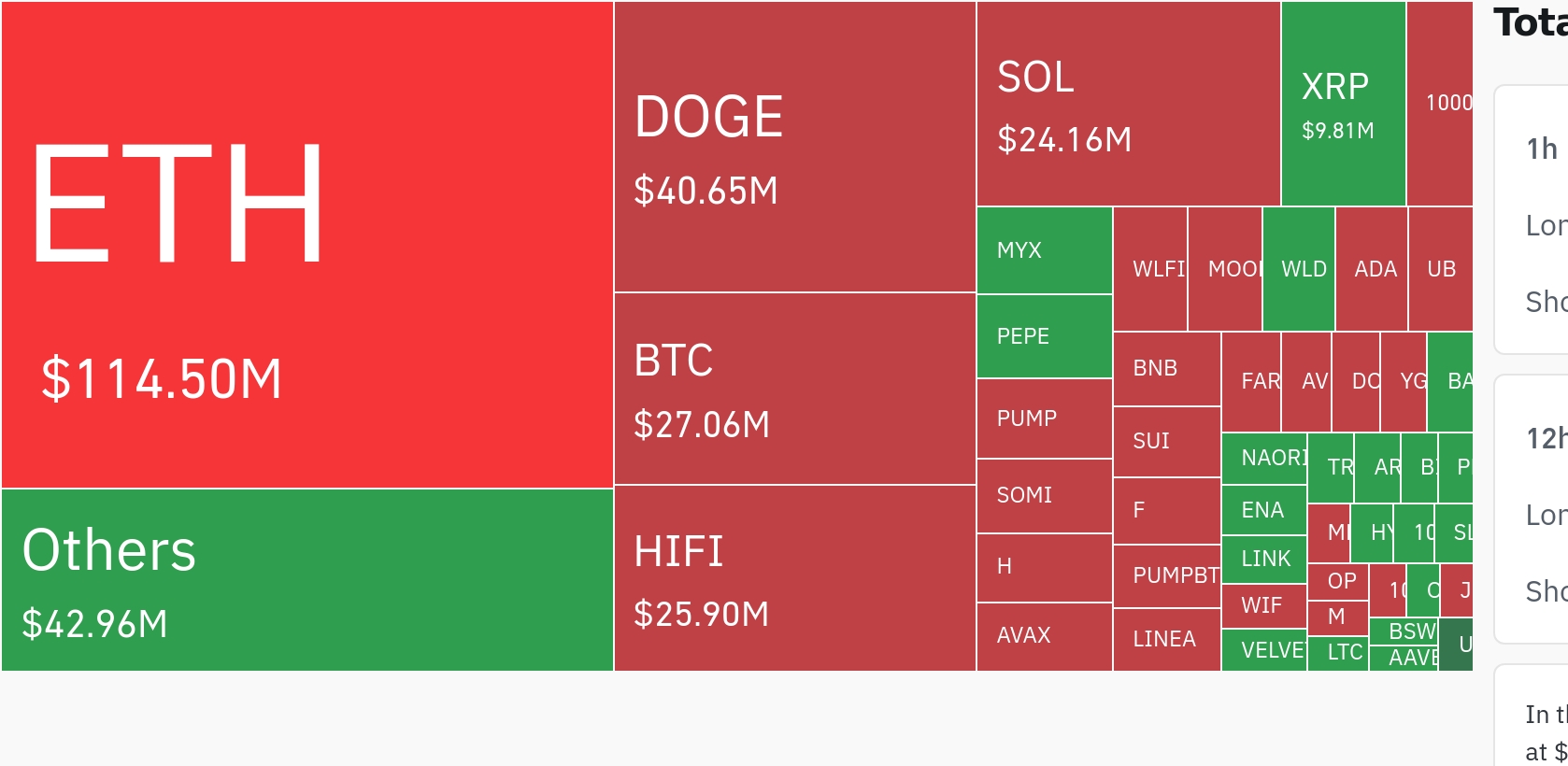
Task: Open the green ENA tile
Action: pyautogui.click(x=1263, y=510)
